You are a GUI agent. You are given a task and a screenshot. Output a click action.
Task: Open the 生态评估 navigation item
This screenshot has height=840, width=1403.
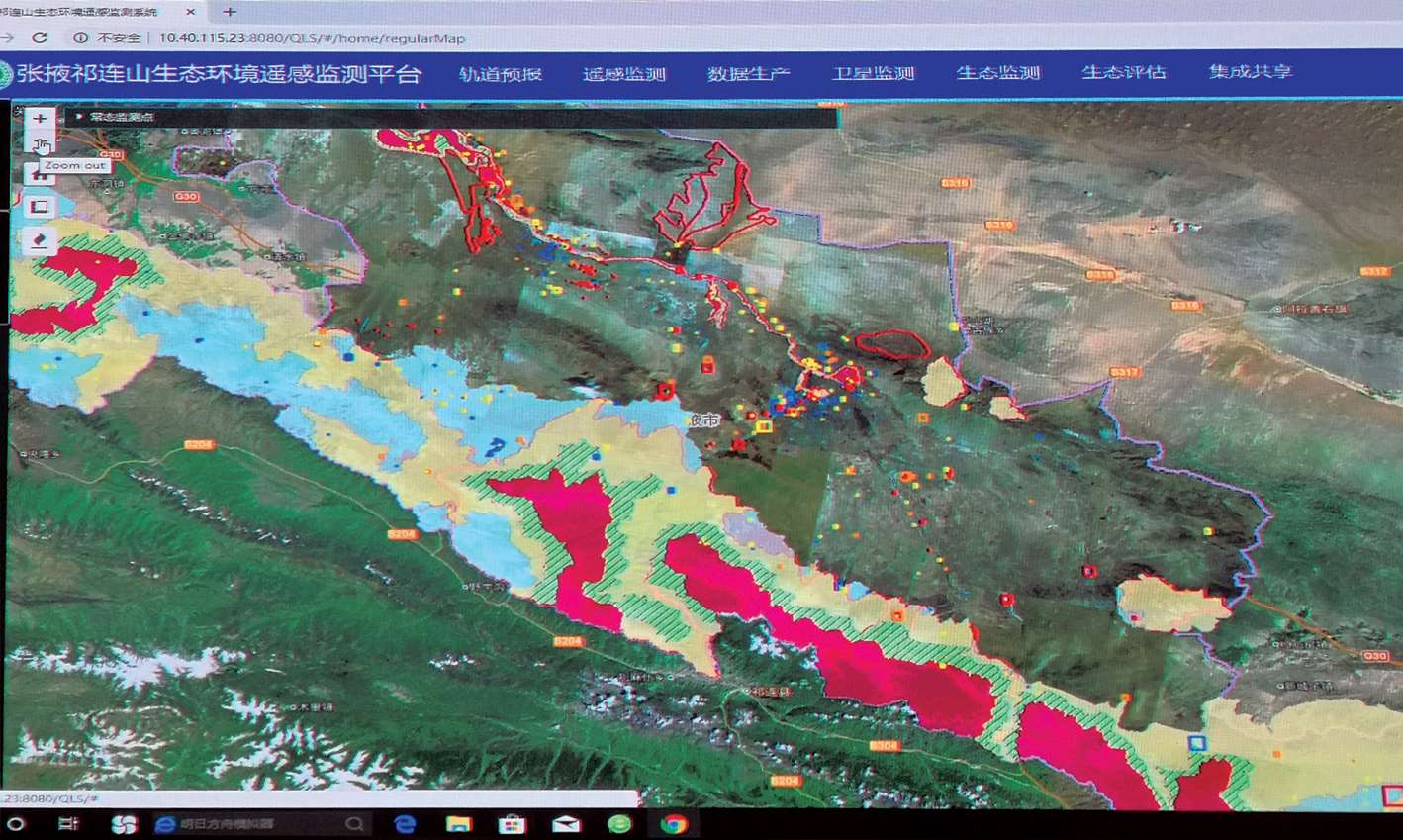click(1123, 72)
